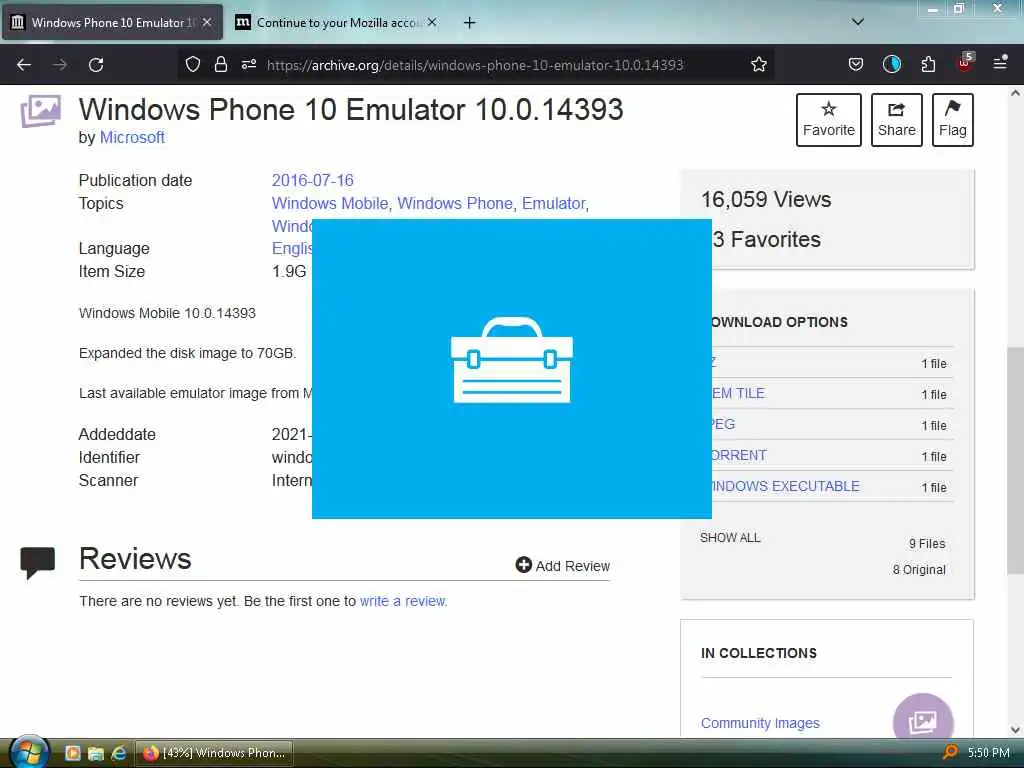The width and height of the screenshot is (1024, 768).
Task: Open the Firefox account icon
Action: point(891,64)
